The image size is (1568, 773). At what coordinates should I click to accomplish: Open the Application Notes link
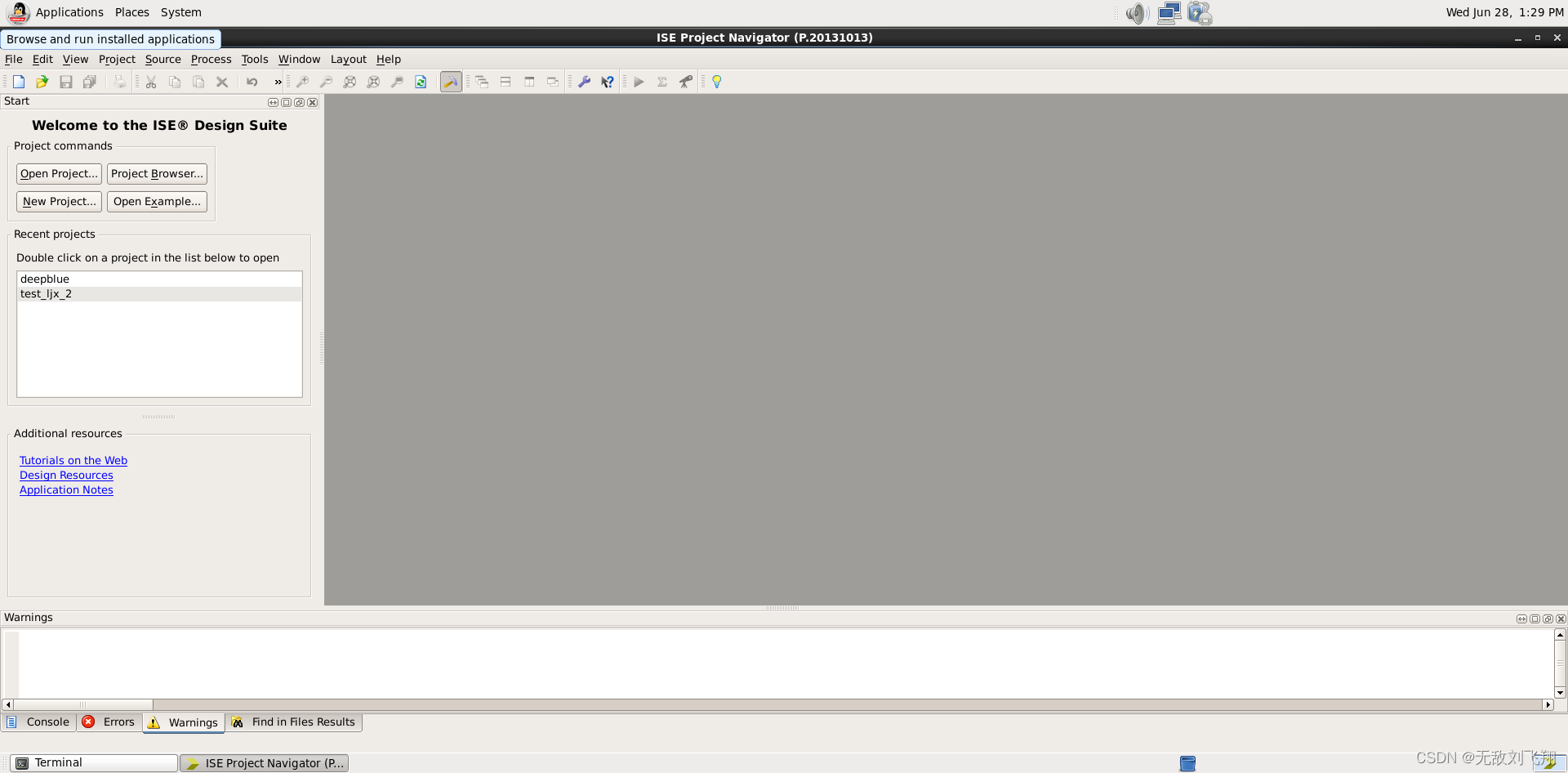(x=66, y=489)
